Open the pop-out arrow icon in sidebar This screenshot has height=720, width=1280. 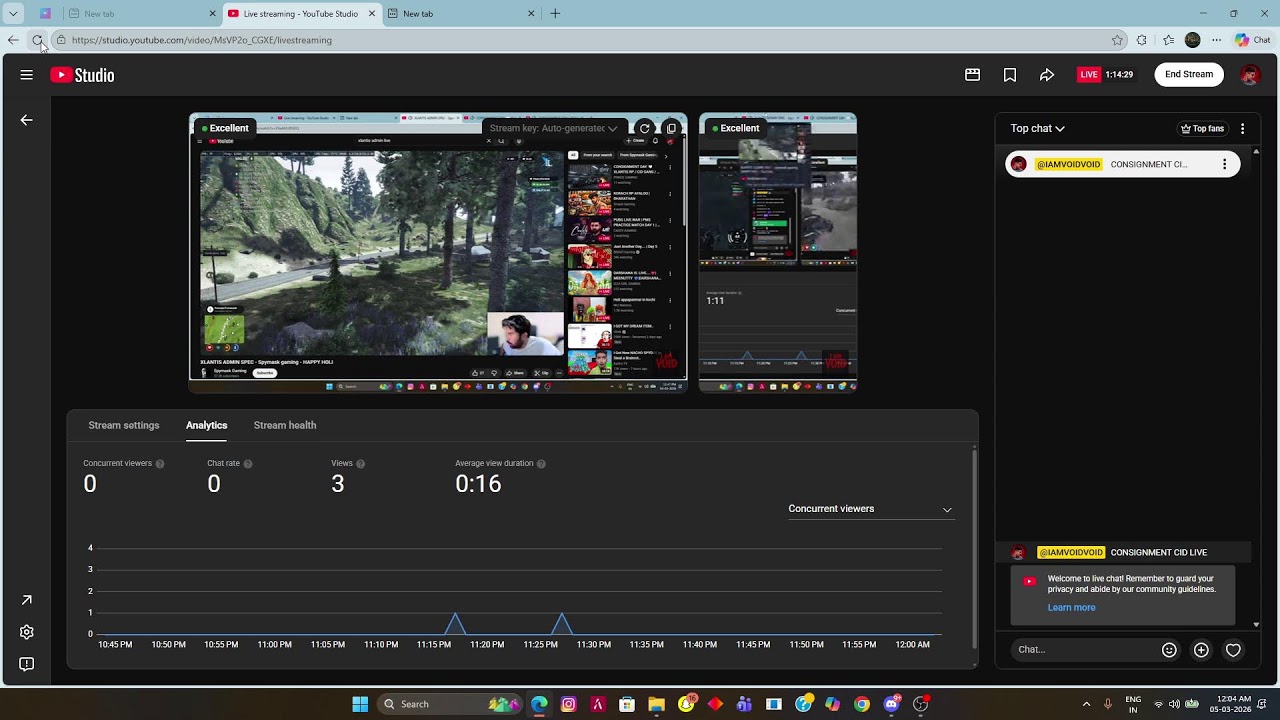click(27, 600)
